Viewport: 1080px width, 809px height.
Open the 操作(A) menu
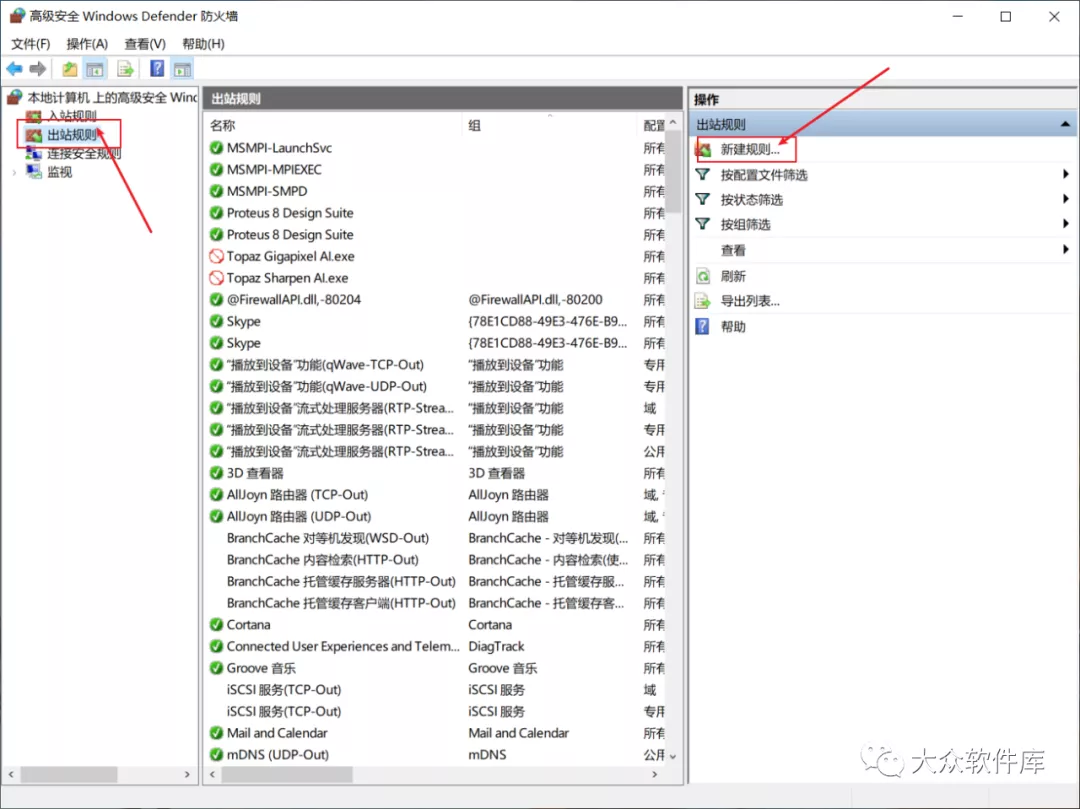tap(87, 44)
